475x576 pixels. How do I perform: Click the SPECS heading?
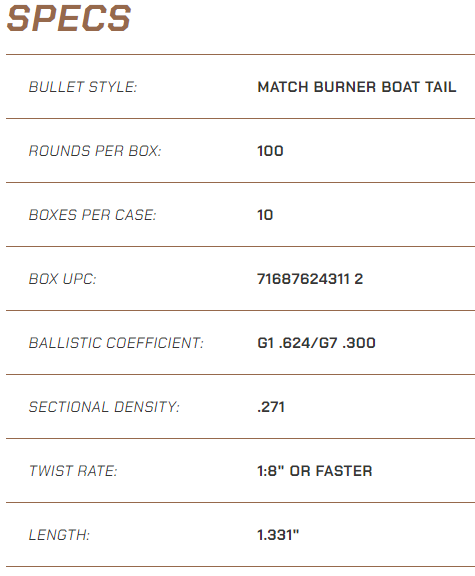pos(69,18)
